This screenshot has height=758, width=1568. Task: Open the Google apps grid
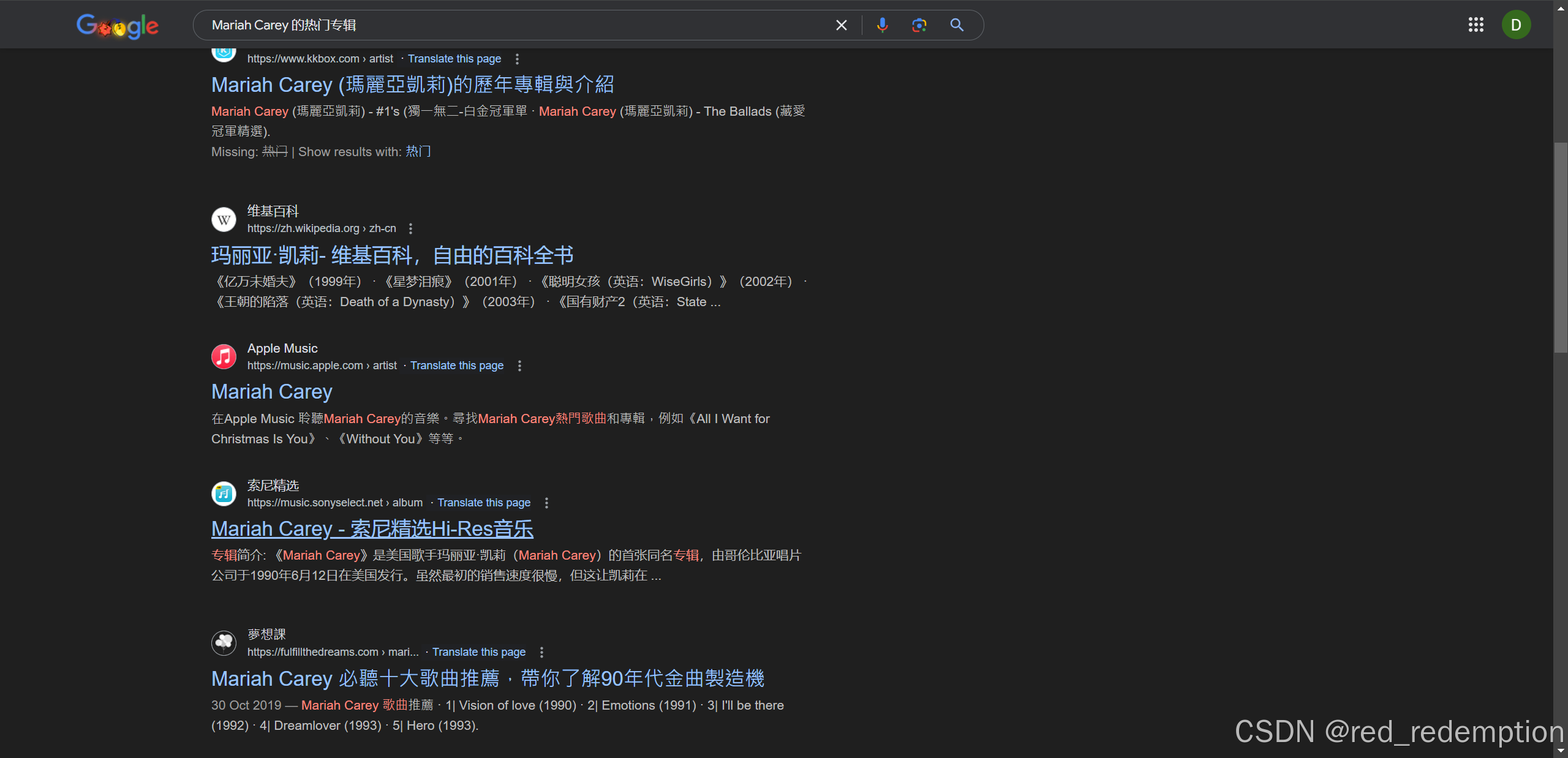click(x=1476, y=25)
